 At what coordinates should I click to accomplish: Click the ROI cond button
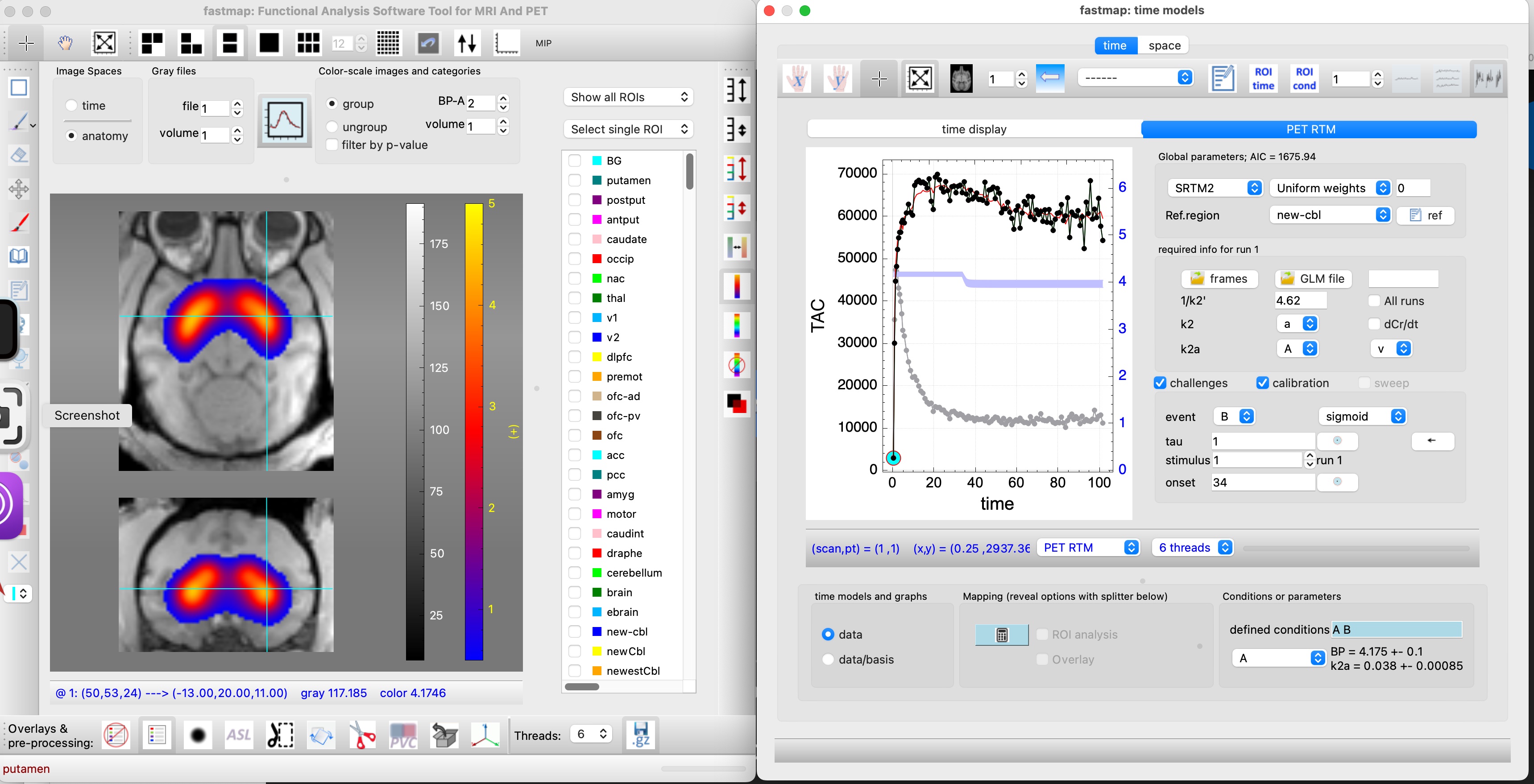[1303, 78]
